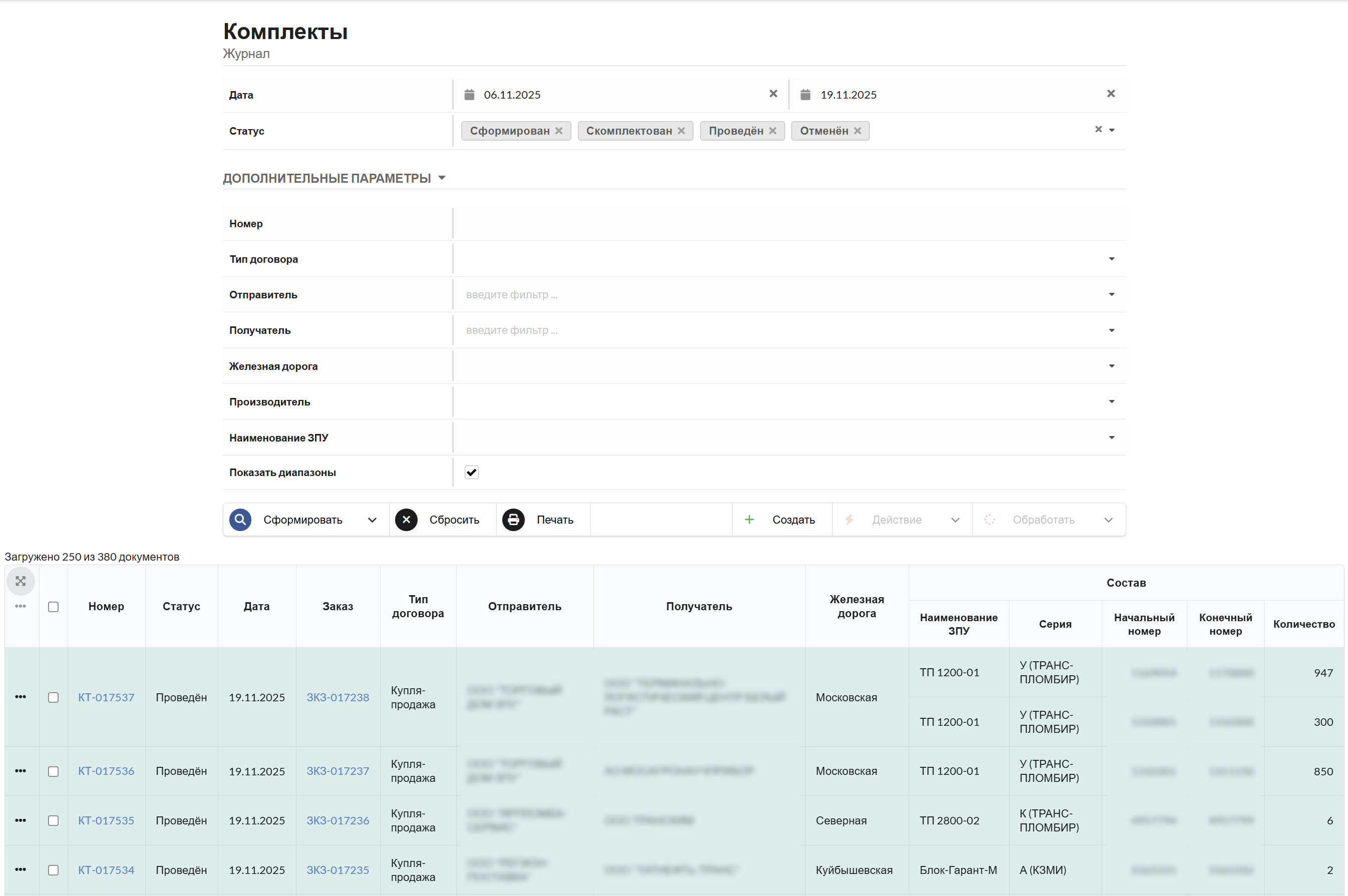Expand the Сформировать options chevron
The image size is (1348, 896).
(372, 520)
